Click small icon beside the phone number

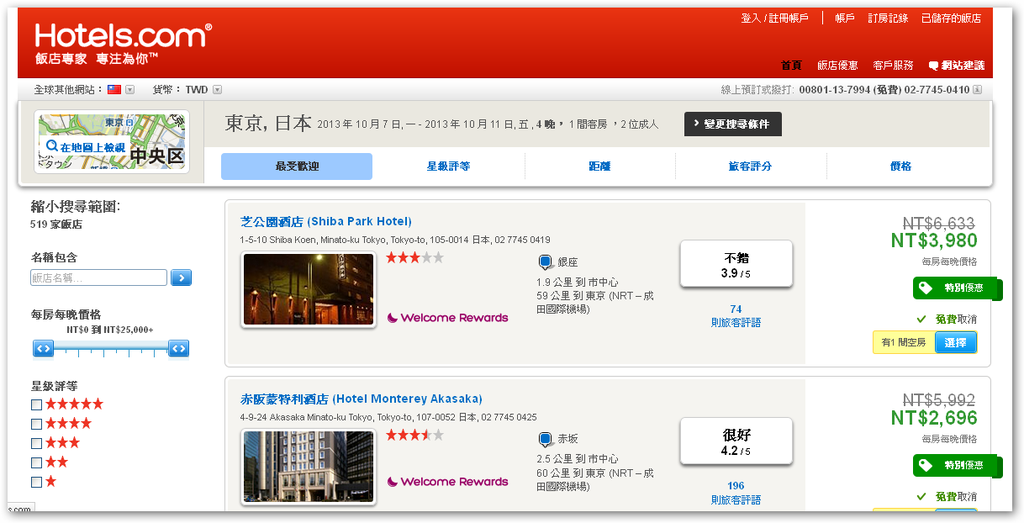point(977,89)
